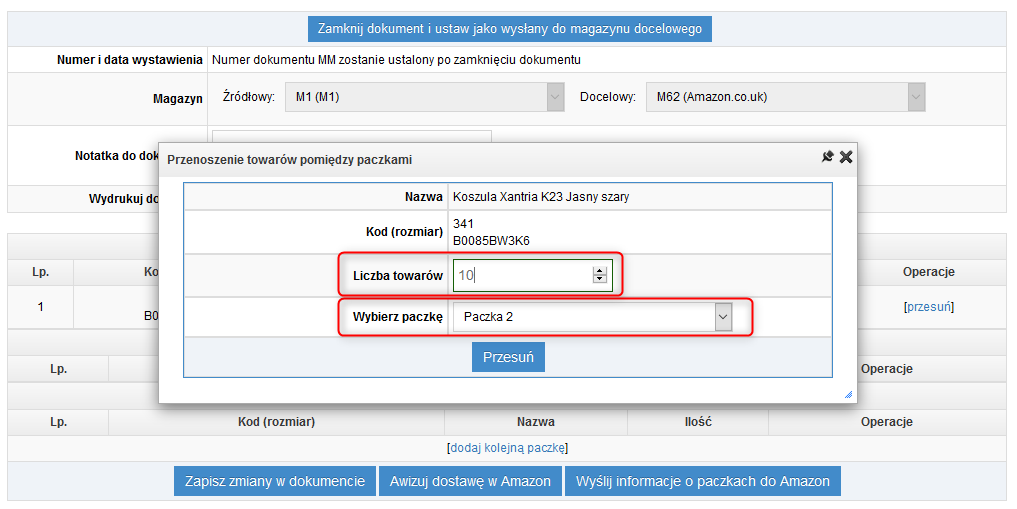
Task: Grab the dialog resize handle corner
Action: click(x=848, y=395)
